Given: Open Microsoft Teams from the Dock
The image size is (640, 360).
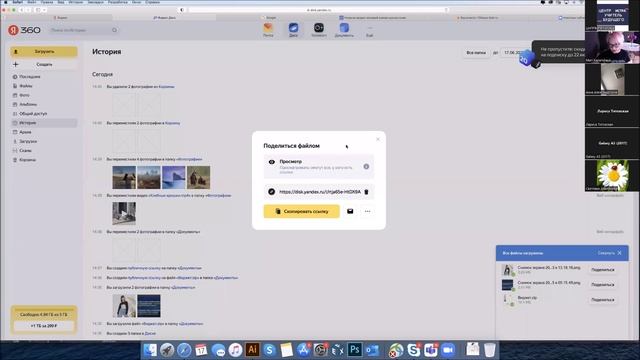Looking at the screenshot, I should 431,350.
